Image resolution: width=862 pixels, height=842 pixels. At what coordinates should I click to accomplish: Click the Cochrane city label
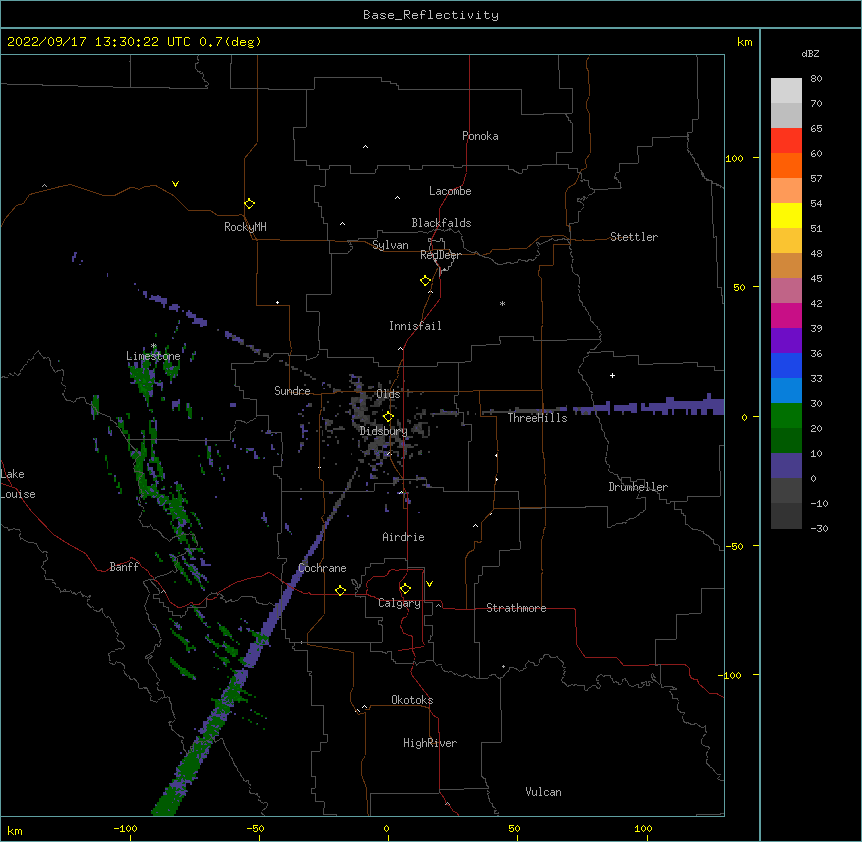(x=322, y=568)
